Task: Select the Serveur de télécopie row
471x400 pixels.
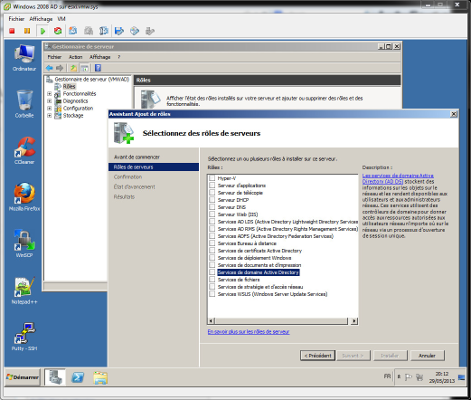Action: [240, 193]
